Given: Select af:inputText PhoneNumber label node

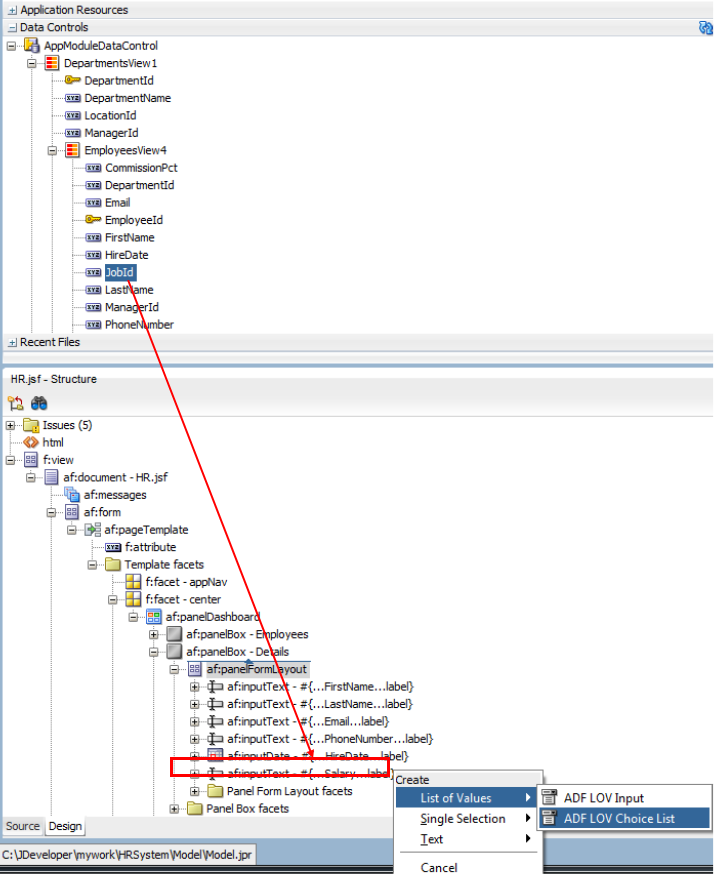Looking at the screenshot, I should (x=330, y=739).
